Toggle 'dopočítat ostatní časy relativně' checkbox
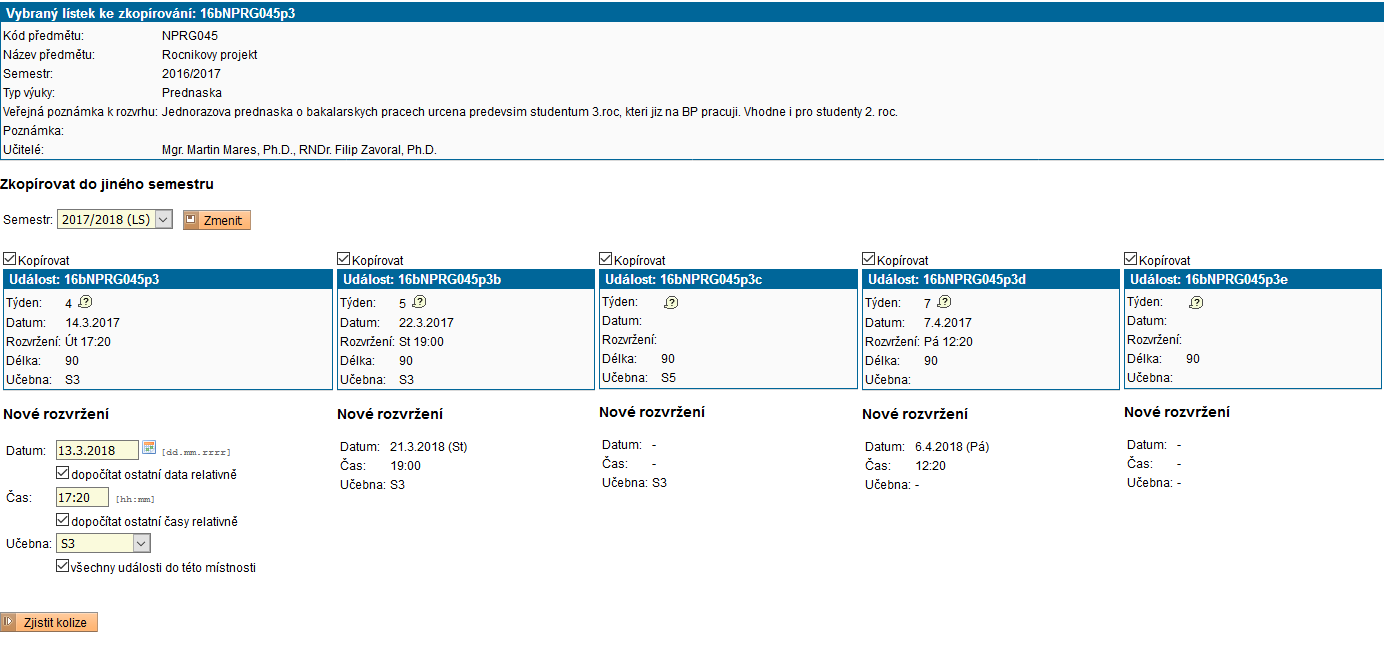The image size is (1384, 645). [63, 520]
